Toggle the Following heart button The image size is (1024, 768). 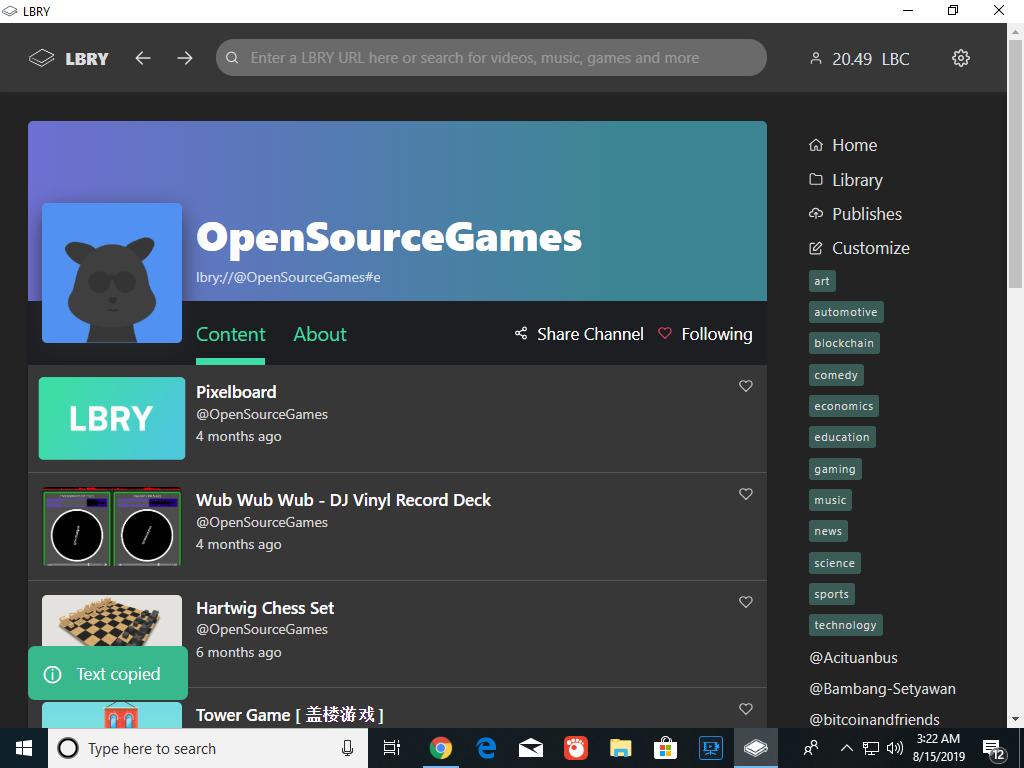coord(705,334)
